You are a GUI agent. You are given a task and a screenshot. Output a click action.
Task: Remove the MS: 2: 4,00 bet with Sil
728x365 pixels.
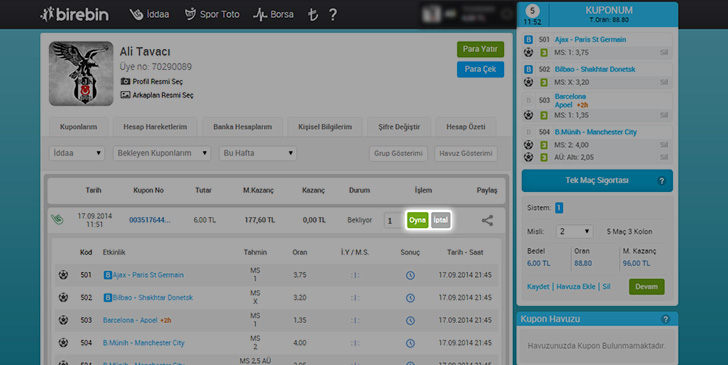[664, 145]
